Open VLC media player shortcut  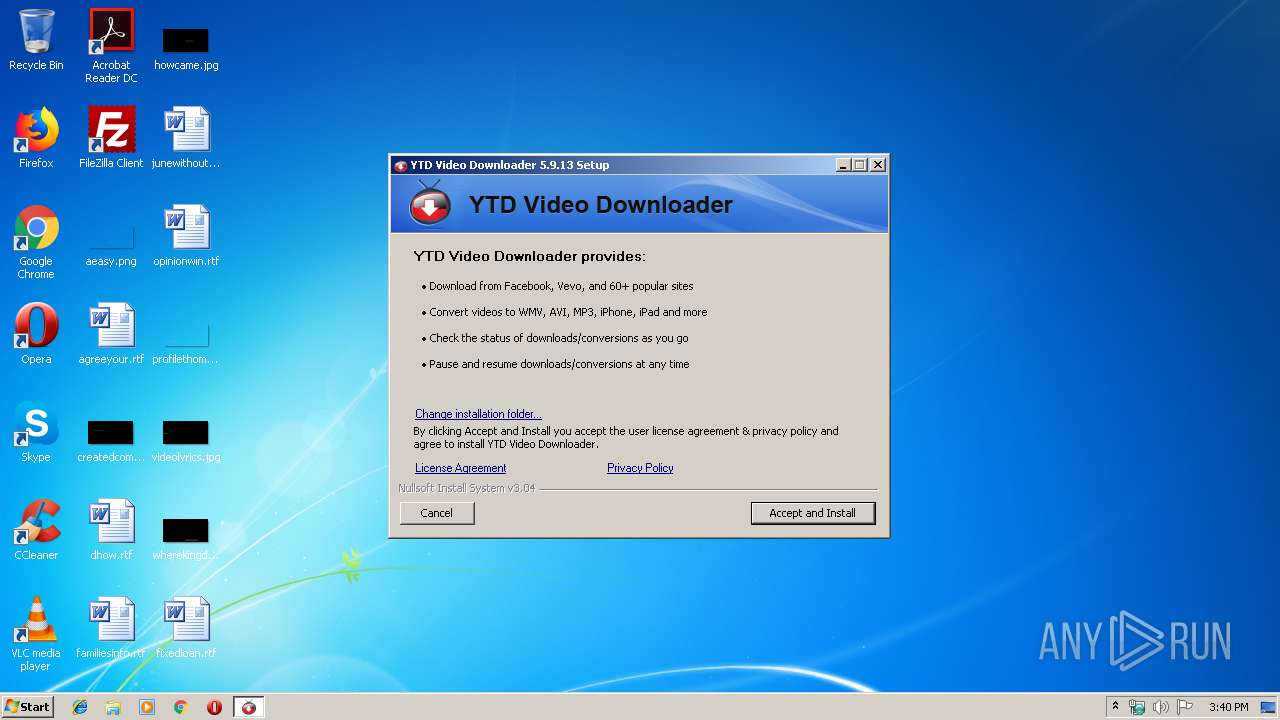coord(36,634)
